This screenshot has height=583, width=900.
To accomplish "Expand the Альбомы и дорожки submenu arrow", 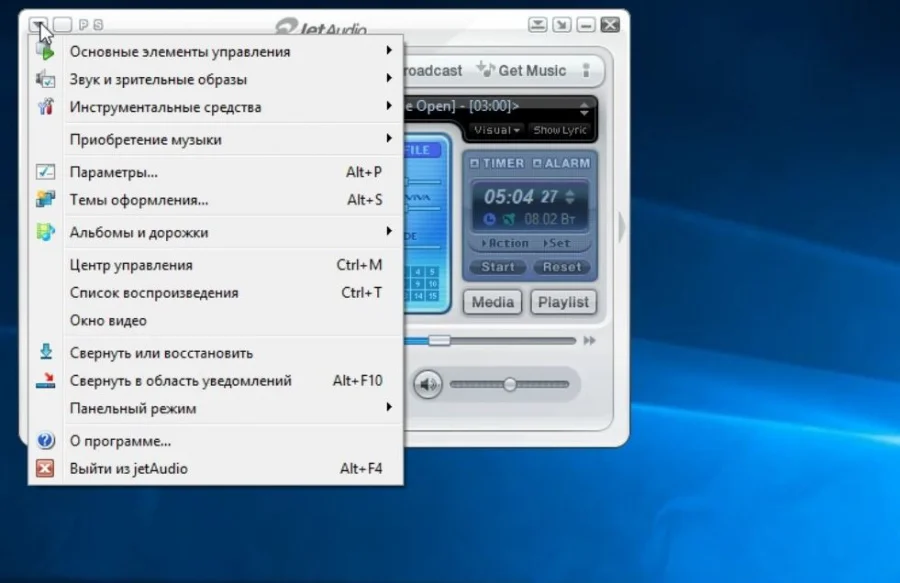I will 389,231.
